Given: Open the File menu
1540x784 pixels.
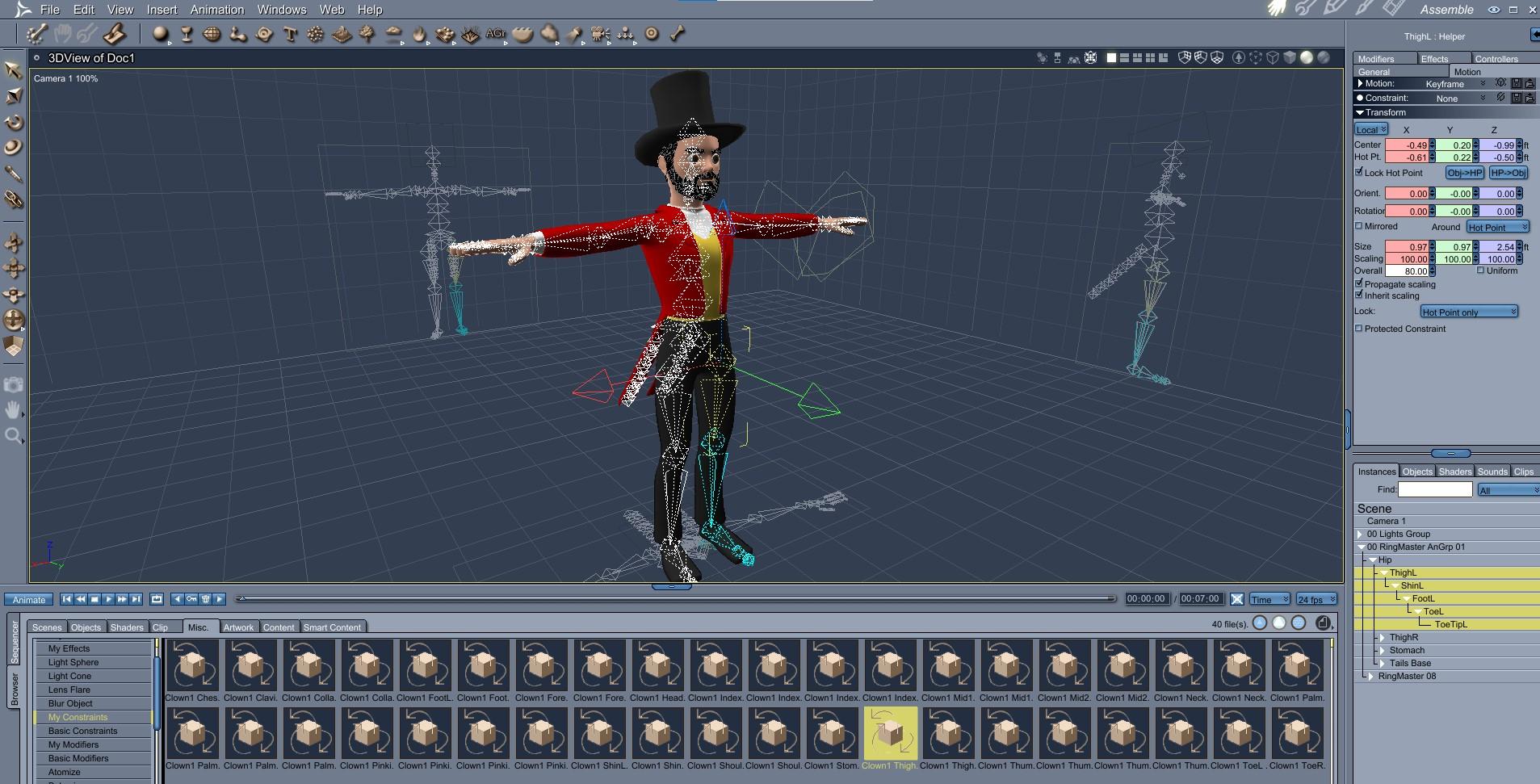Looking at the screenshot, I should click(50, 10).
